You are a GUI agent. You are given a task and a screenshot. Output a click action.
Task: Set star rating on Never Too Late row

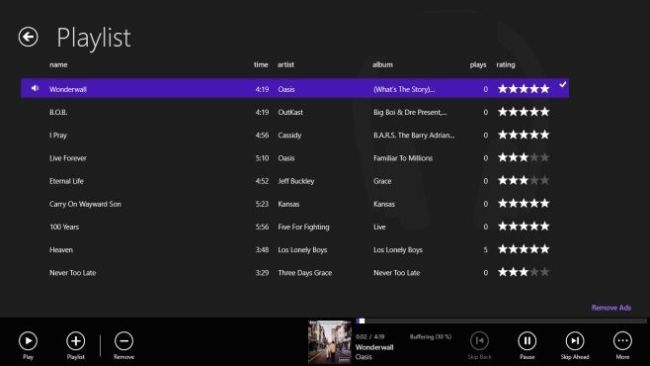coord(524,272)
